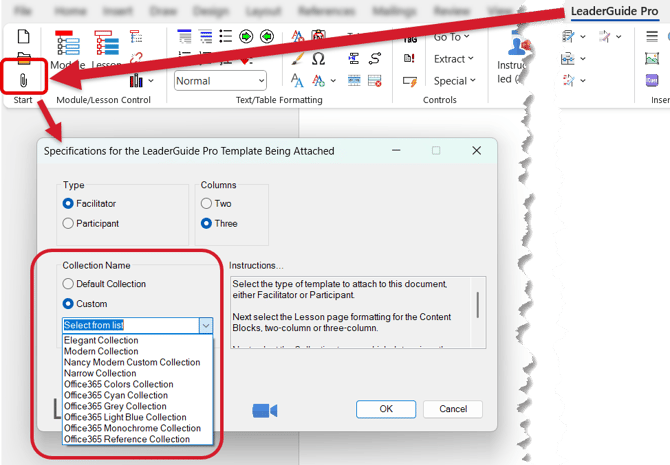Viewport: 670px width, 465px height.
Task: Pick Nancy Modern Custom Collection entry
Action: point(132,362)
